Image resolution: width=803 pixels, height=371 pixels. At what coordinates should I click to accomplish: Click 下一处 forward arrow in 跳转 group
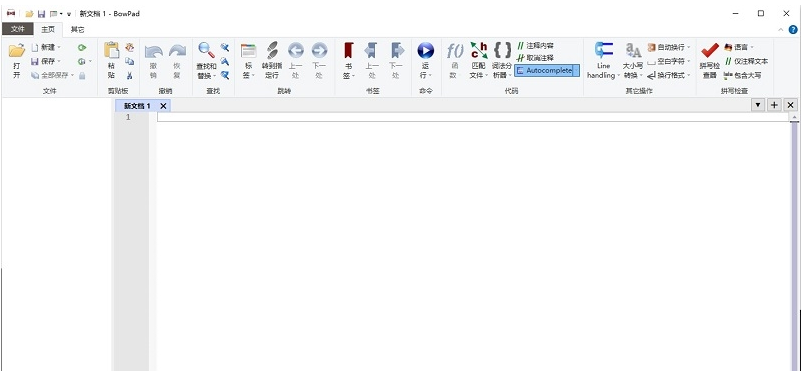(x=319, y=50)
